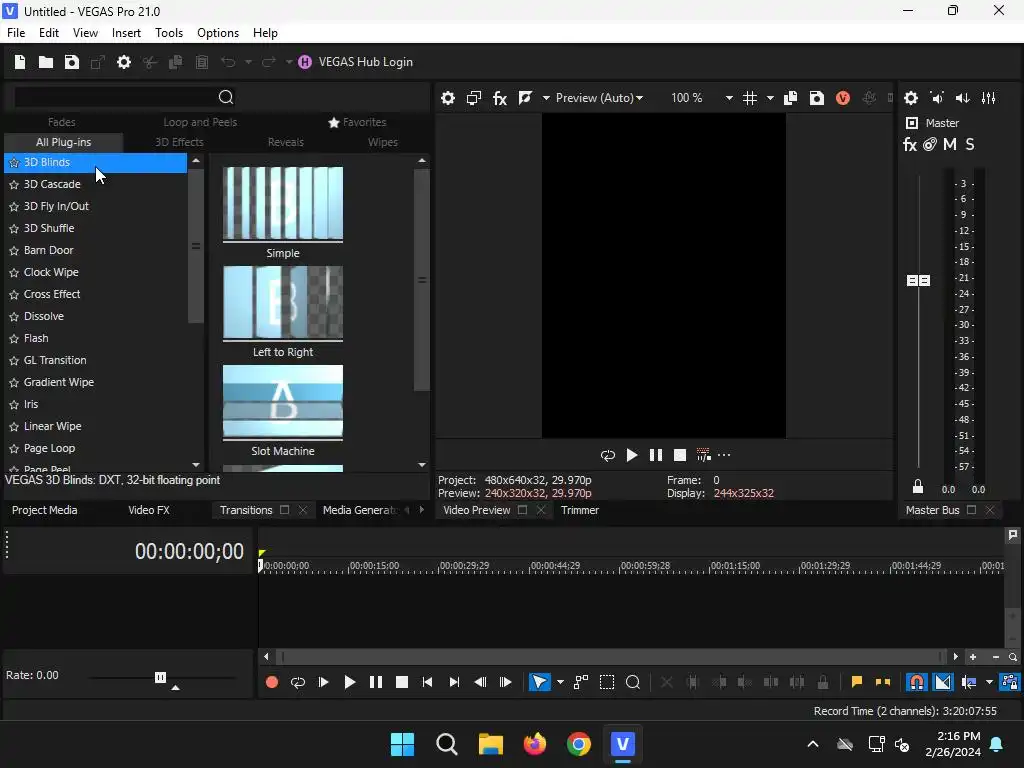The image size is (1024, 768).
Task: Select the Selection Edit Tool dashed box
Action: (607, 682)
